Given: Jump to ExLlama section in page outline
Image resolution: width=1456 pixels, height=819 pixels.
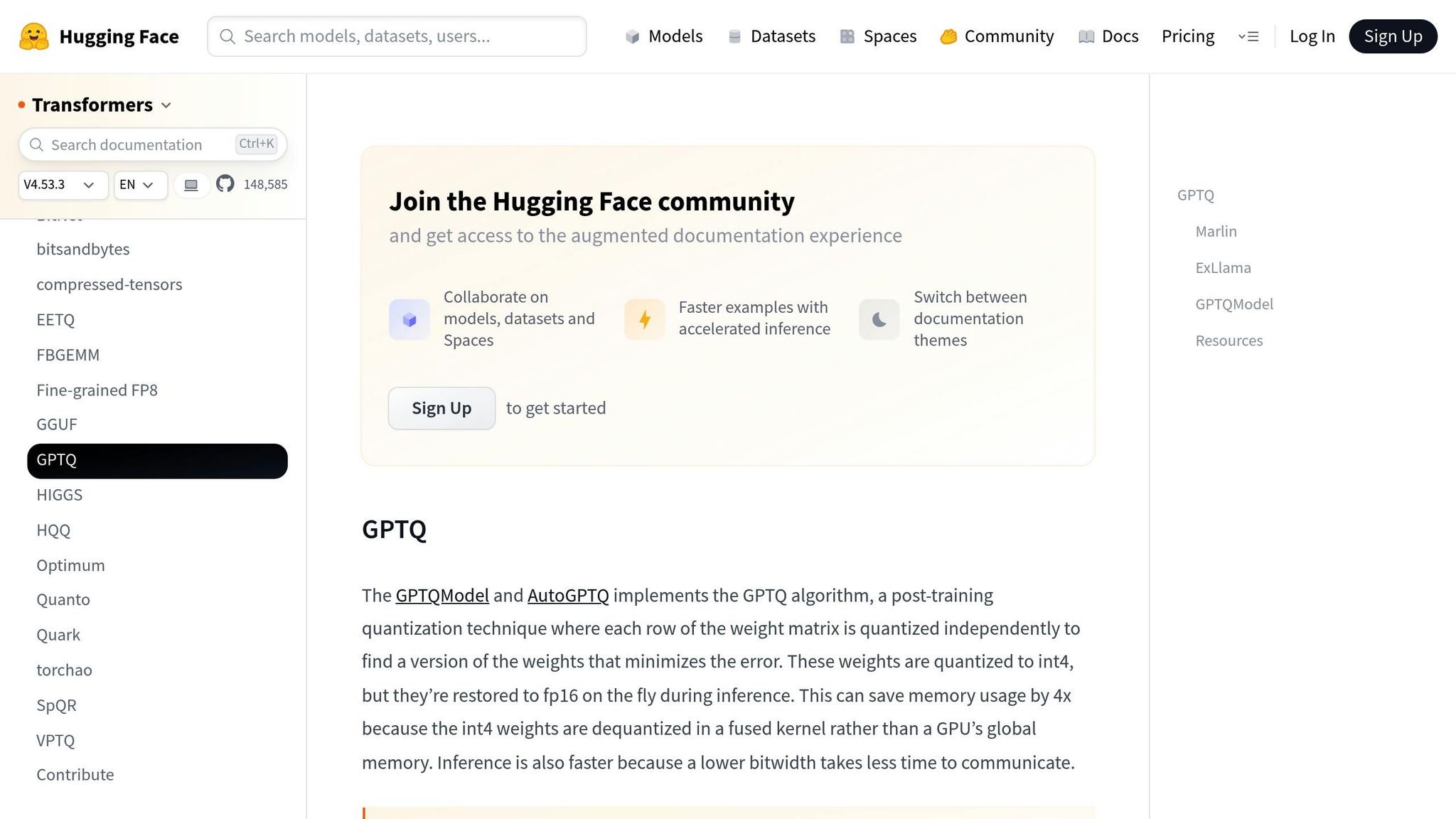Looking at the screenshot, I should click(x=1223, y=268).
